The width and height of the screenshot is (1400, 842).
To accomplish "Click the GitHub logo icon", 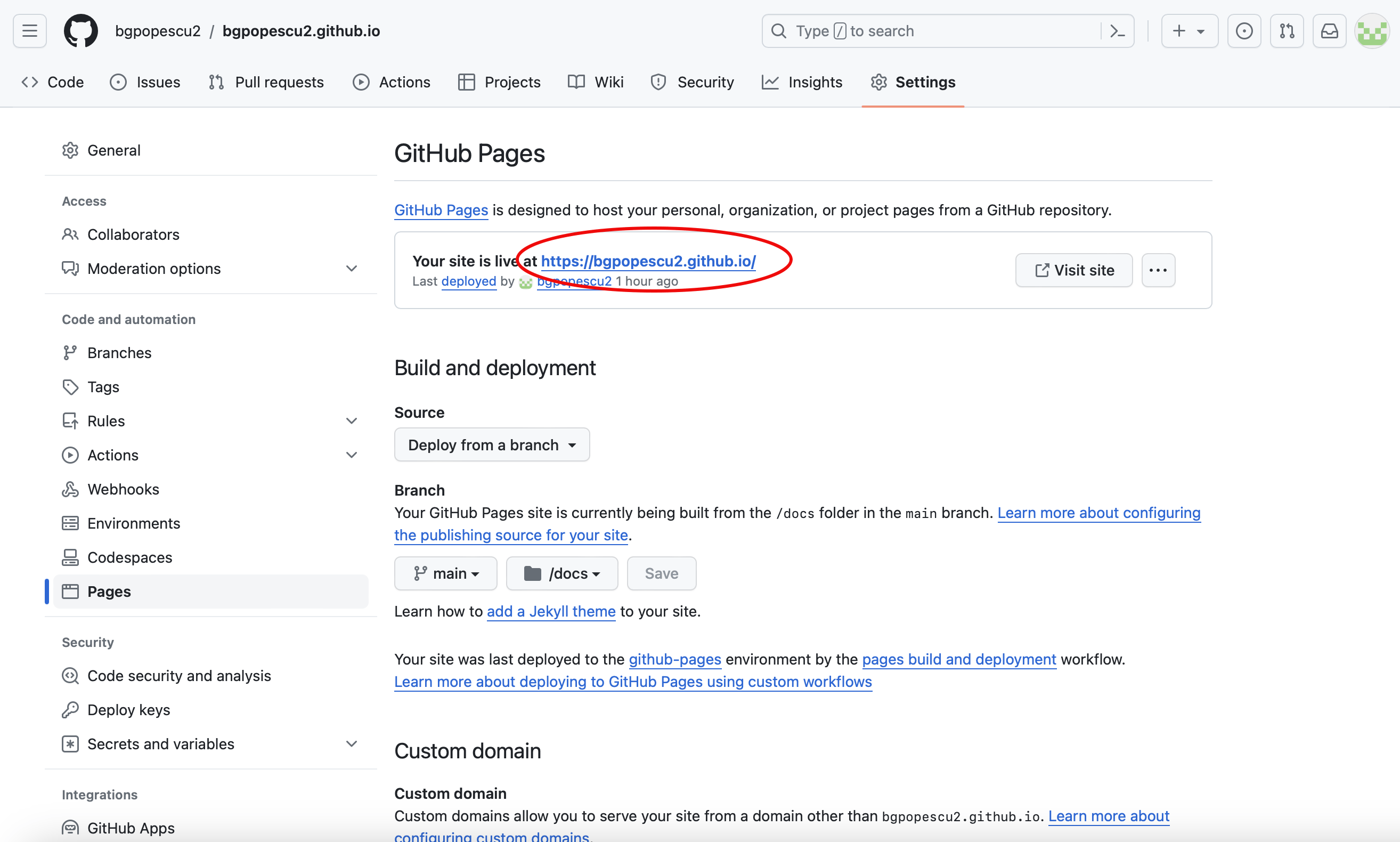I will [x=80, y=30].
